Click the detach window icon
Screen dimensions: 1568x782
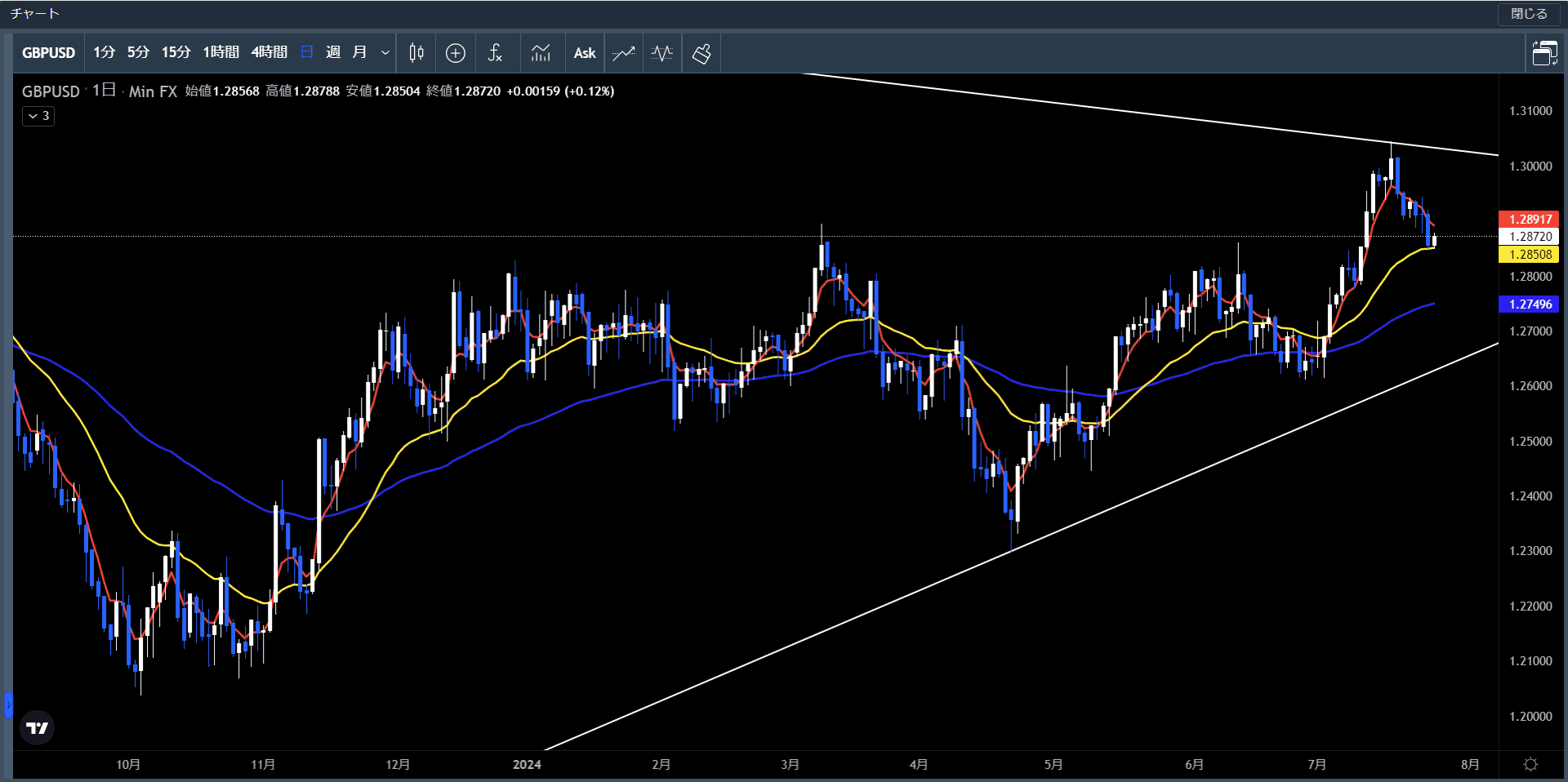pos(1544,53)
